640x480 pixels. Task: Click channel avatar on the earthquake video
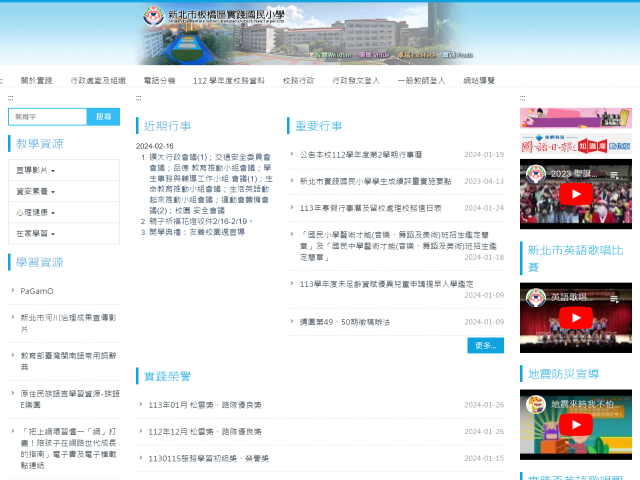pos(536,404)
